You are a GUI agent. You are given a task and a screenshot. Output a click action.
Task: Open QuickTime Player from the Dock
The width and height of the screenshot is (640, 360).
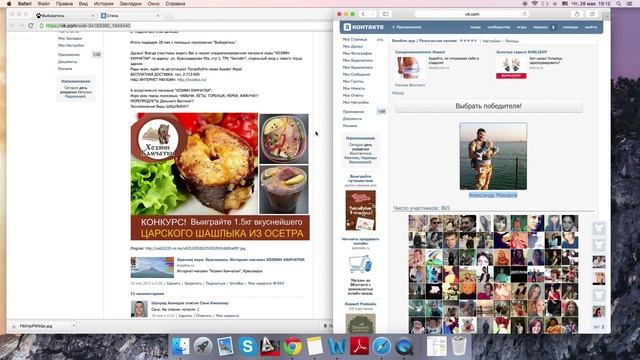click(404, 347)
